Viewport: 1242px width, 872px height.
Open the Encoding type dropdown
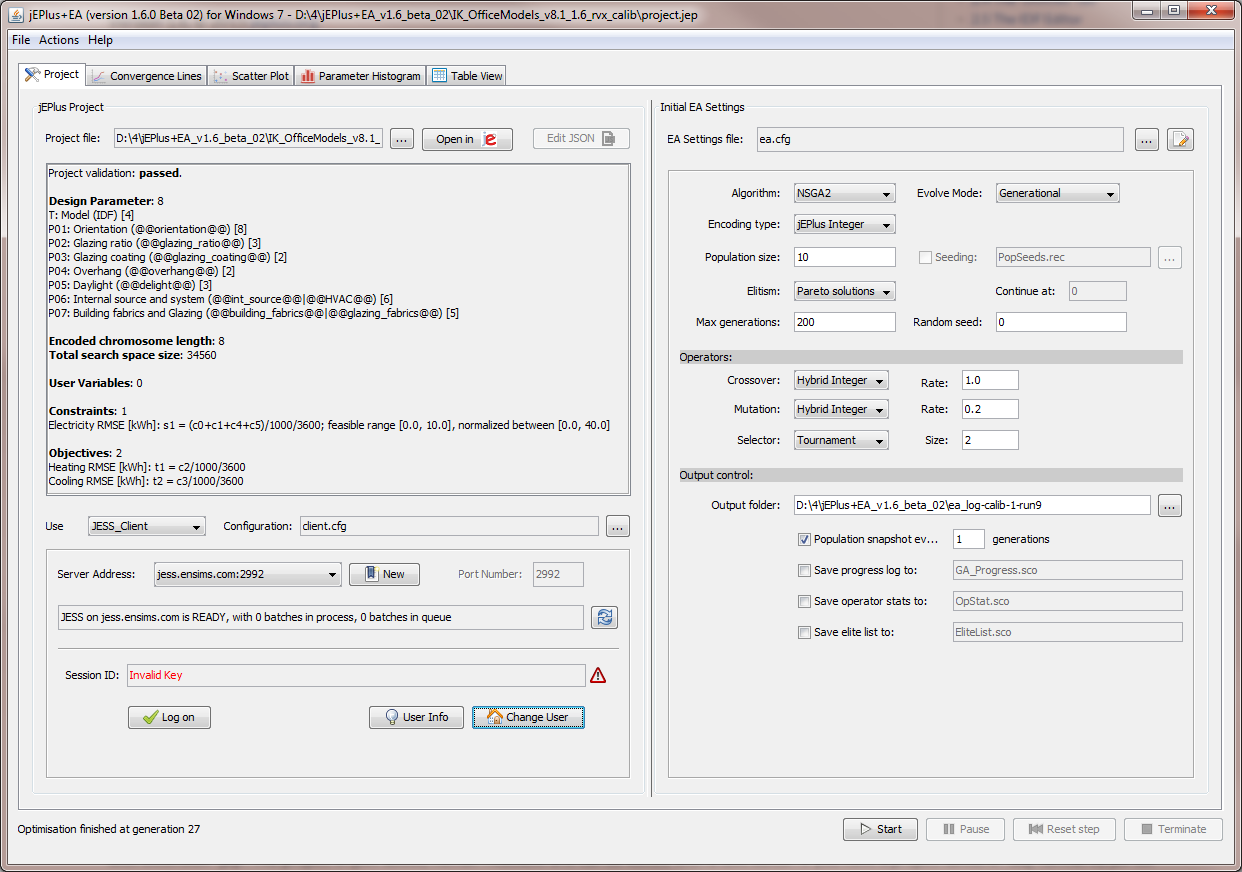point(844,225)
